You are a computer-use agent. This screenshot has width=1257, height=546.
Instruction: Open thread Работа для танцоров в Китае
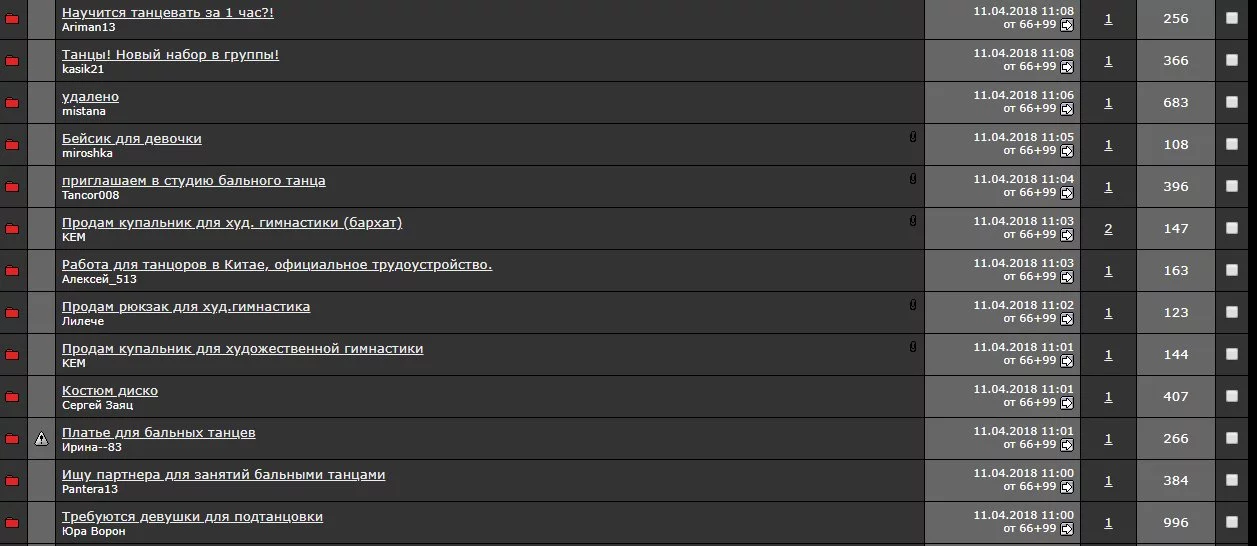[x=277, y=265]
